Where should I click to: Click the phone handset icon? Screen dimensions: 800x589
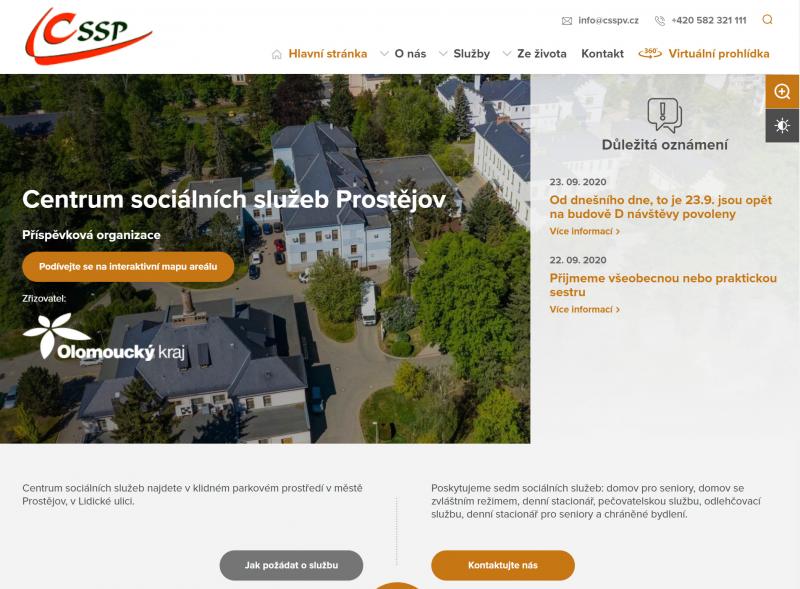point(660,21)
